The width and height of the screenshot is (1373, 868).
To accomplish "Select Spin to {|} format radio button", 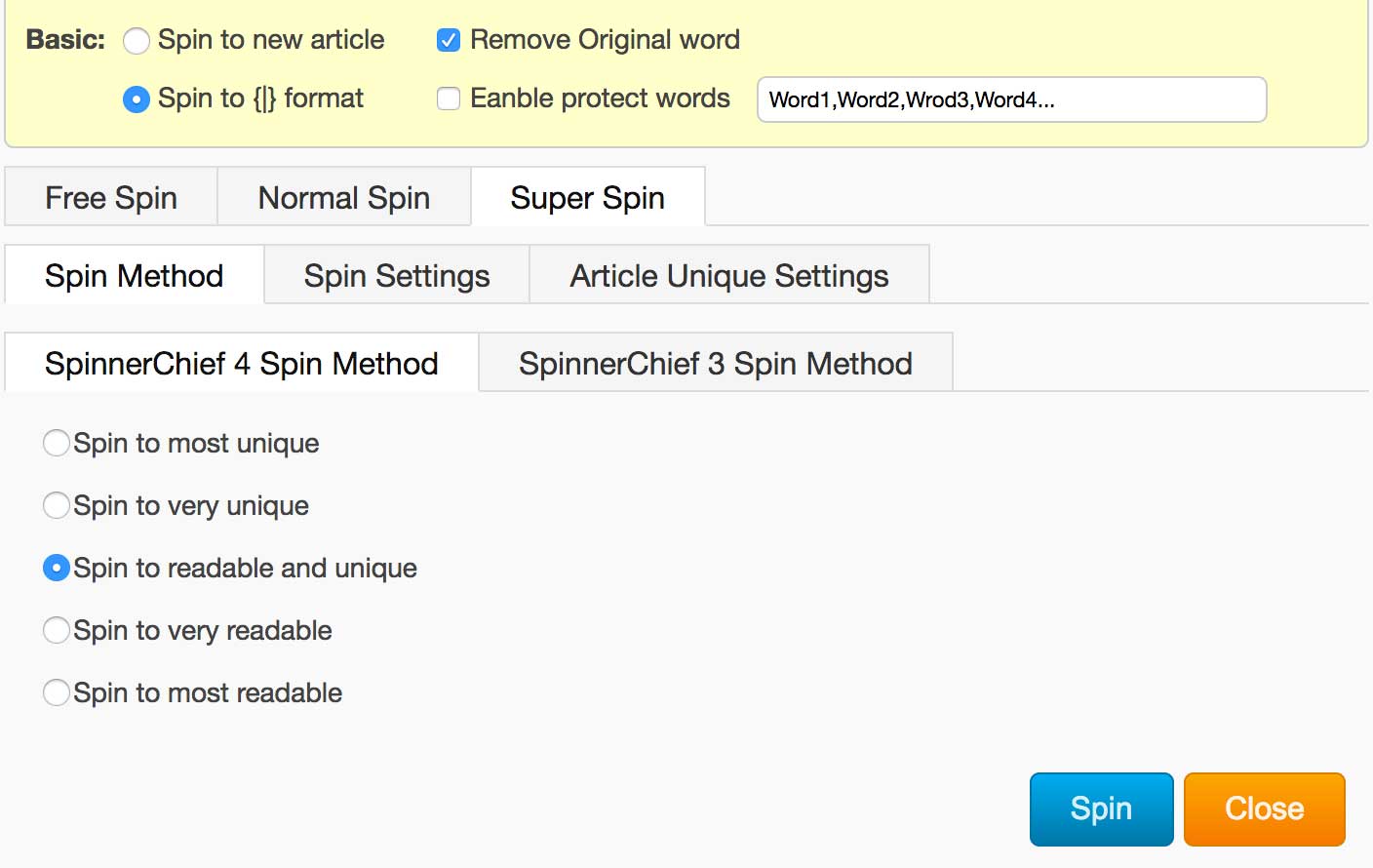I will (137, 99).
